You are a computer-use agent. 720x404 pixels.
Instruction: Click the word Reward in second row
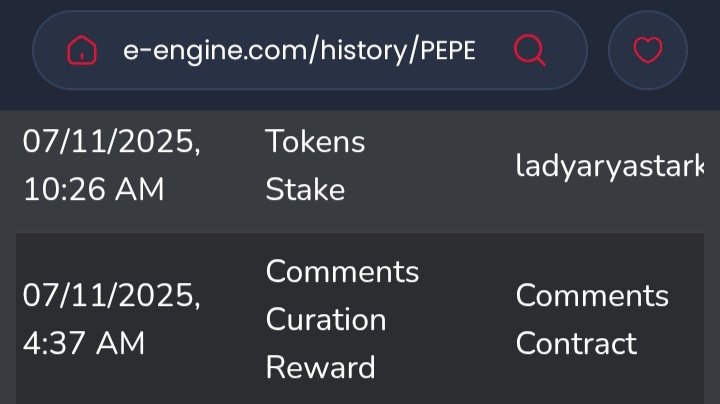[321, 367]
